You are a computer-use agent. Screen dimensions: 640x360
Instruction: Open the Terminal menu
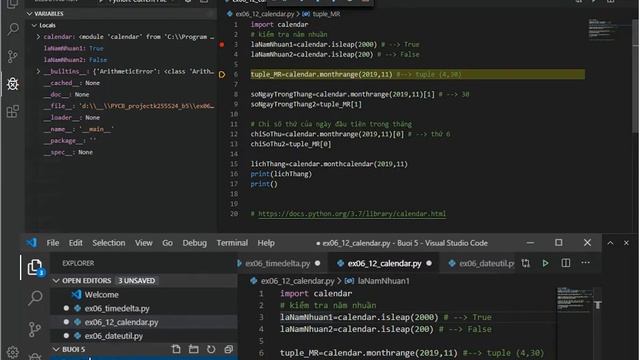click(x=232, y=243)
